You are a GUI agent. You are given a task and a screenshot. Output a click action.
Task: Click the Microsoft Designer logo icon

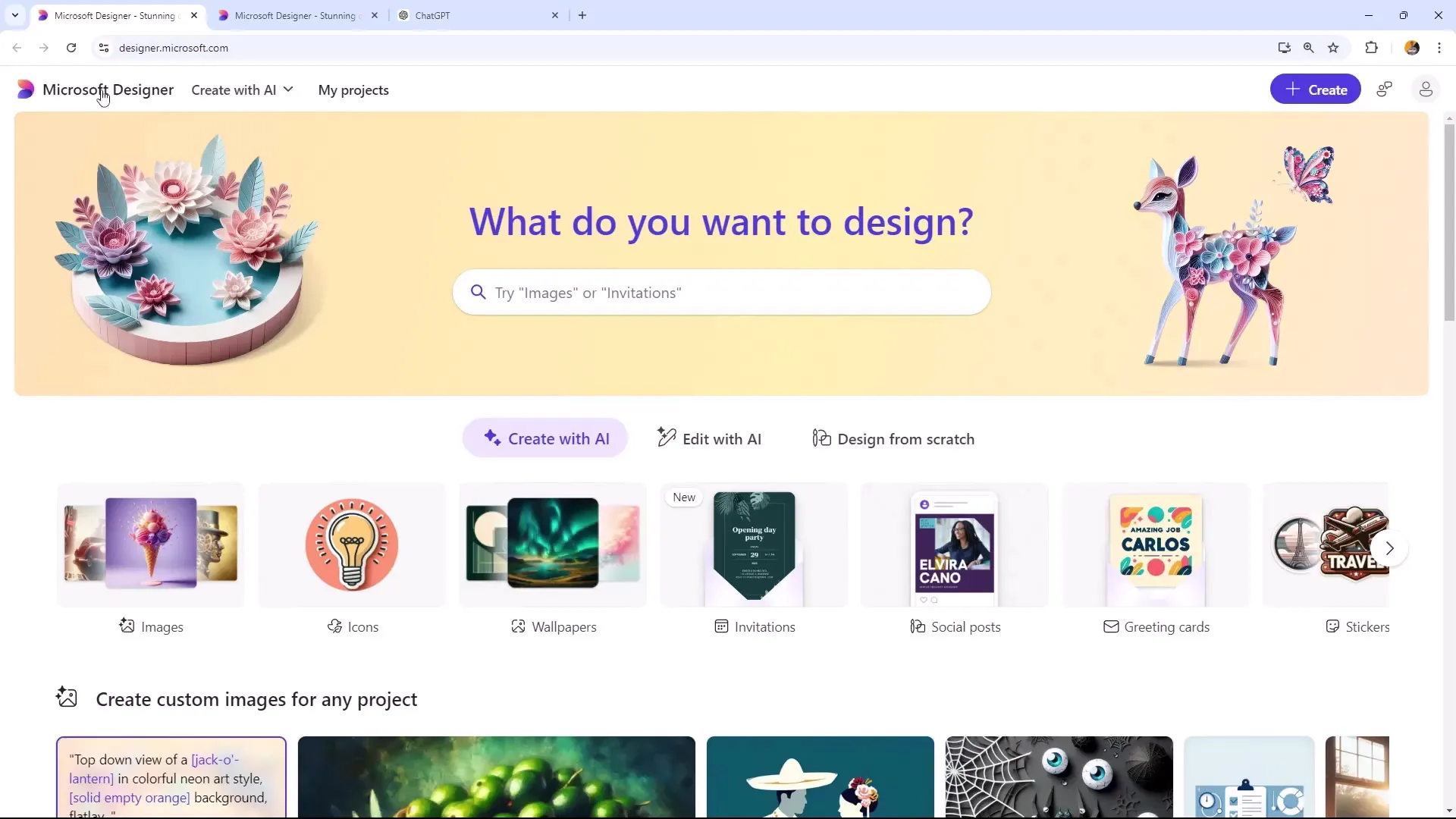[25, 90]
